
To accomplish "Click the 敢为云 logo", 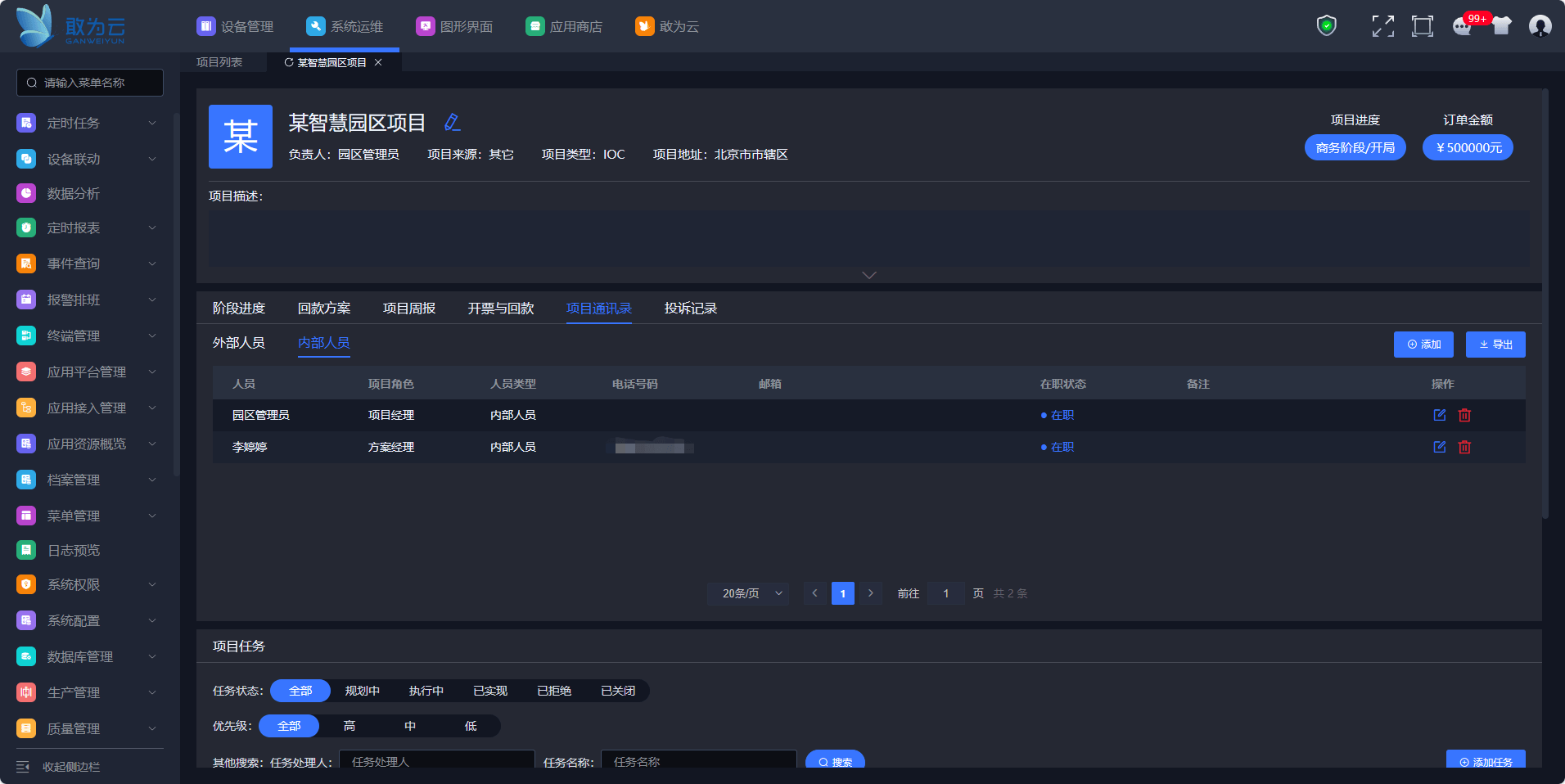I will point(71,26).
